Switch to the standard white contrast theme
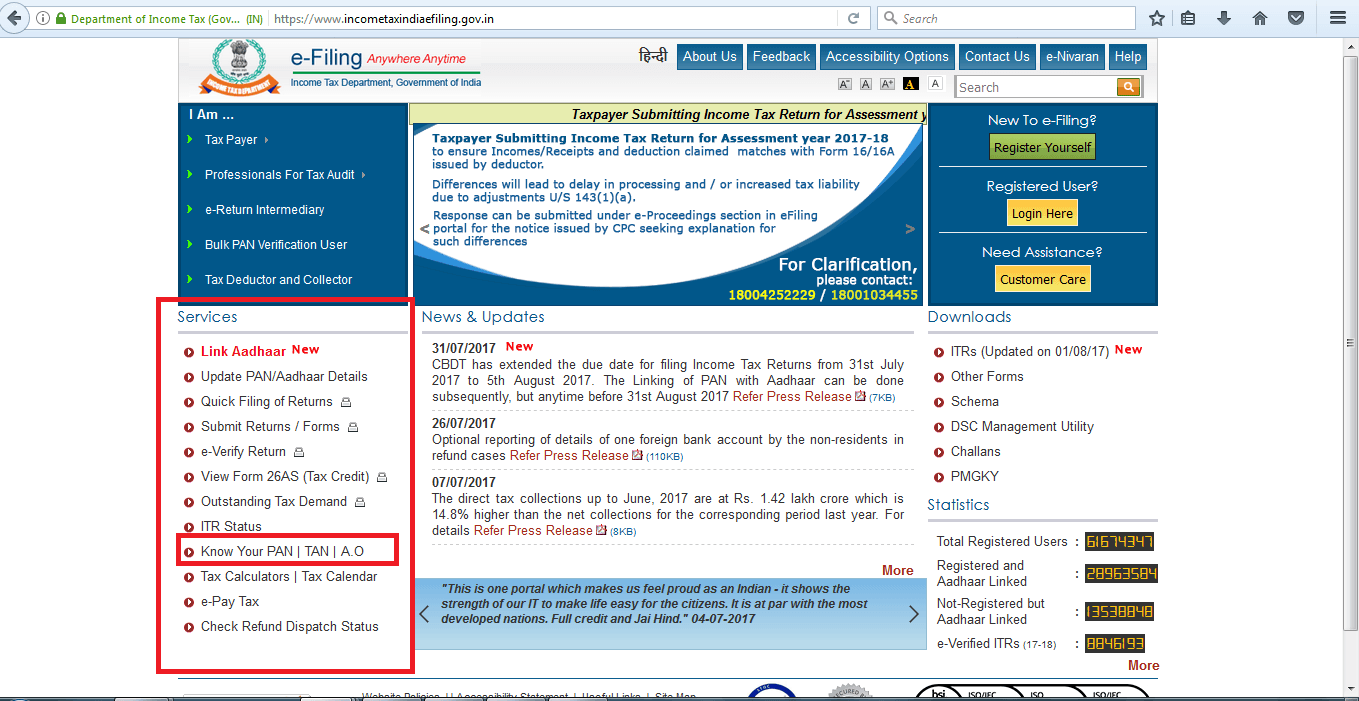Screen dimensions: 1359x701 (x=935, y=84)
